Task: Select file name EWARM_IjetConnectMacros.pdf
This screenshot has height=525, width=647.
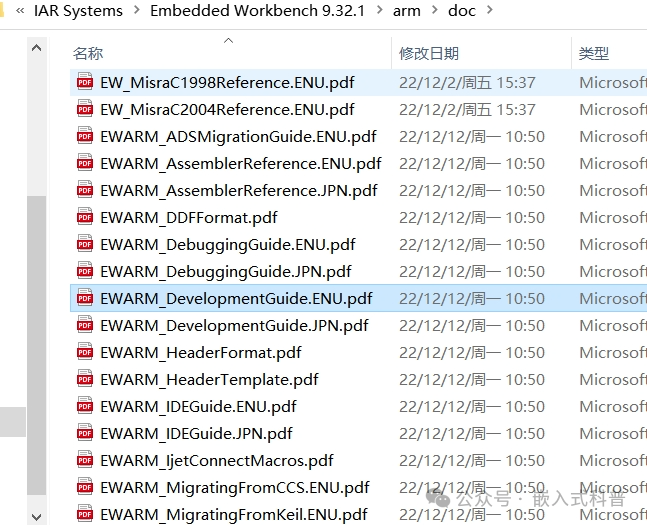Action: (x=217, y=461)
